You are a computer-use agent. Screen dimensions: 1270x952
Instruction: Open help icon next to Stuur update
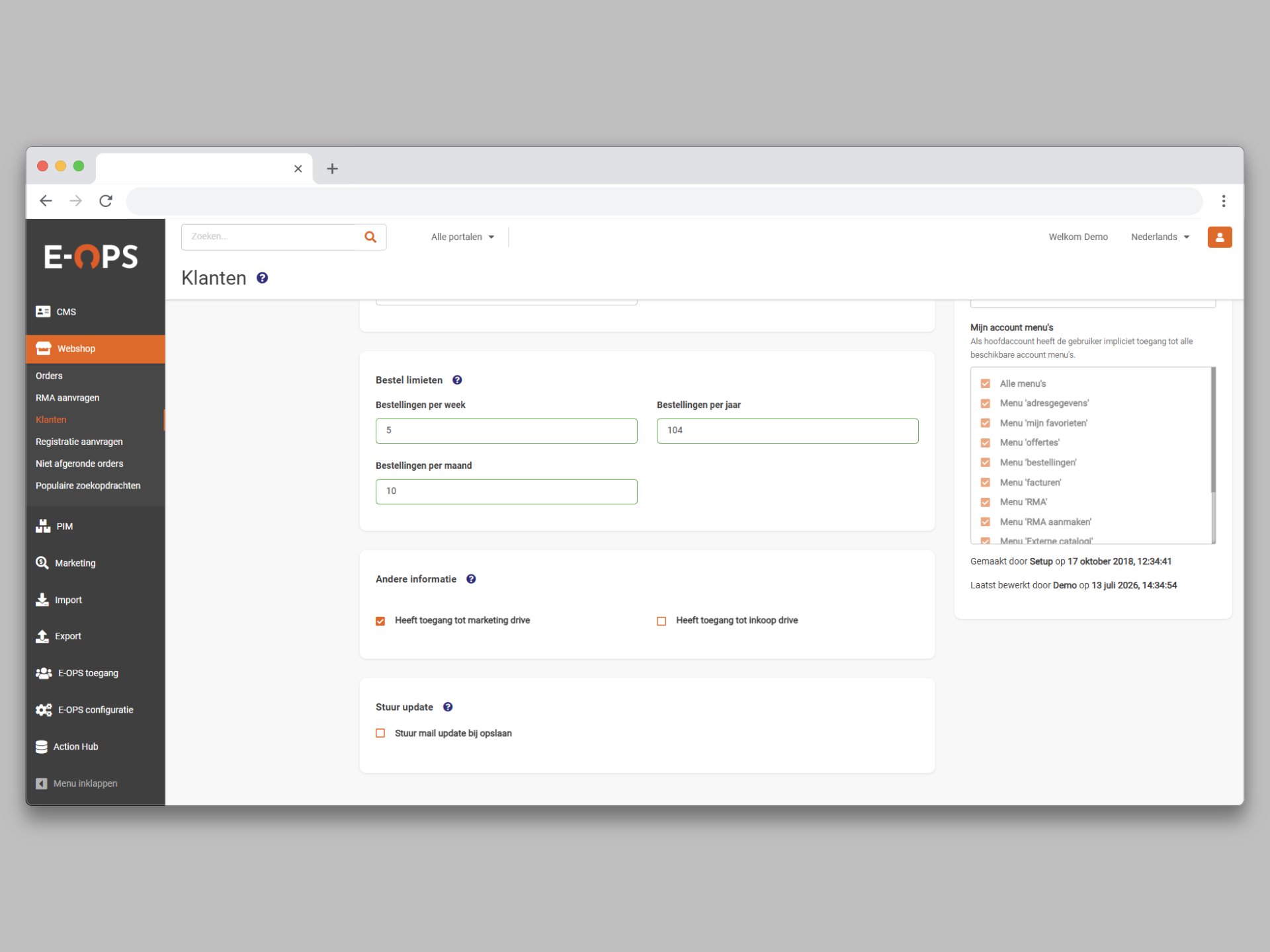pos(448,707)
